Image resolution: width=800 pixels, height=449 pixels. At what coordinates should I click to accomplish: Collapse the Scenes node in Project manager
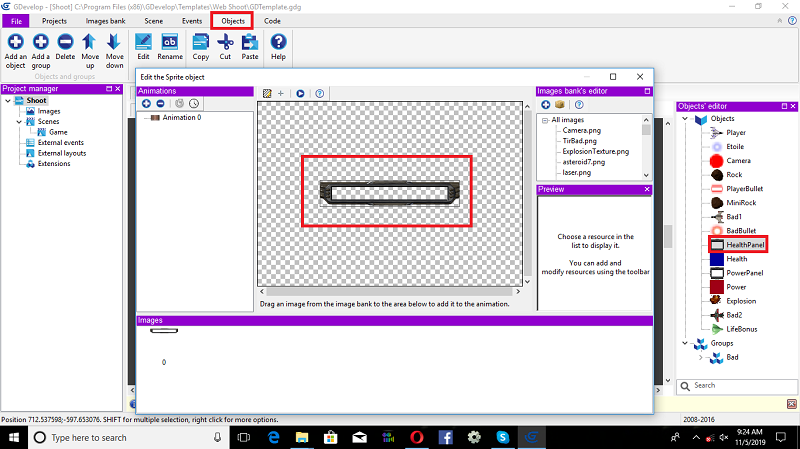[x=19, y=121]
